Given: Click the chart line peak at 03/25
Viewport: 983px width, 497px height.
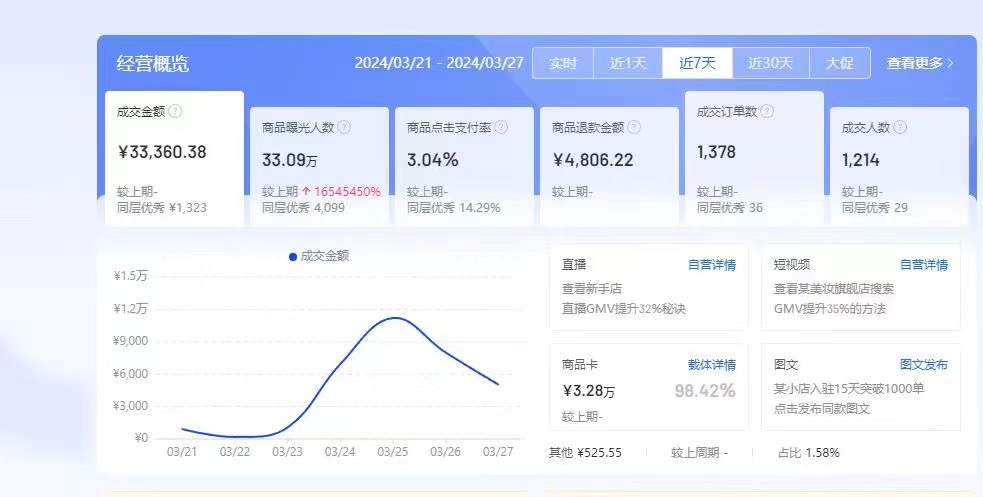Looking at the screenshot, I should point(394,318).
